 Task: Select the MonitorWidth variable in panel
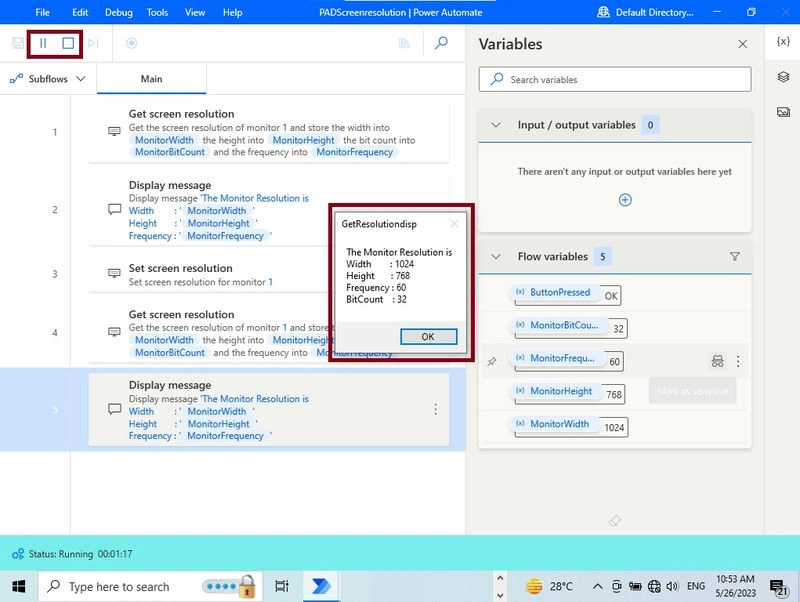[x=555, y=424]
